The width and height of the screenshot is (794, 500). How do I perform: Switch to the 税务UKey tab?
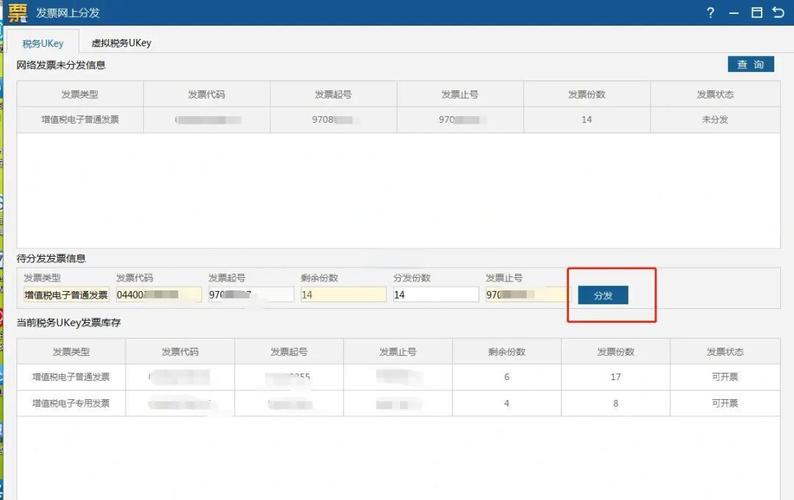point(43,44)
